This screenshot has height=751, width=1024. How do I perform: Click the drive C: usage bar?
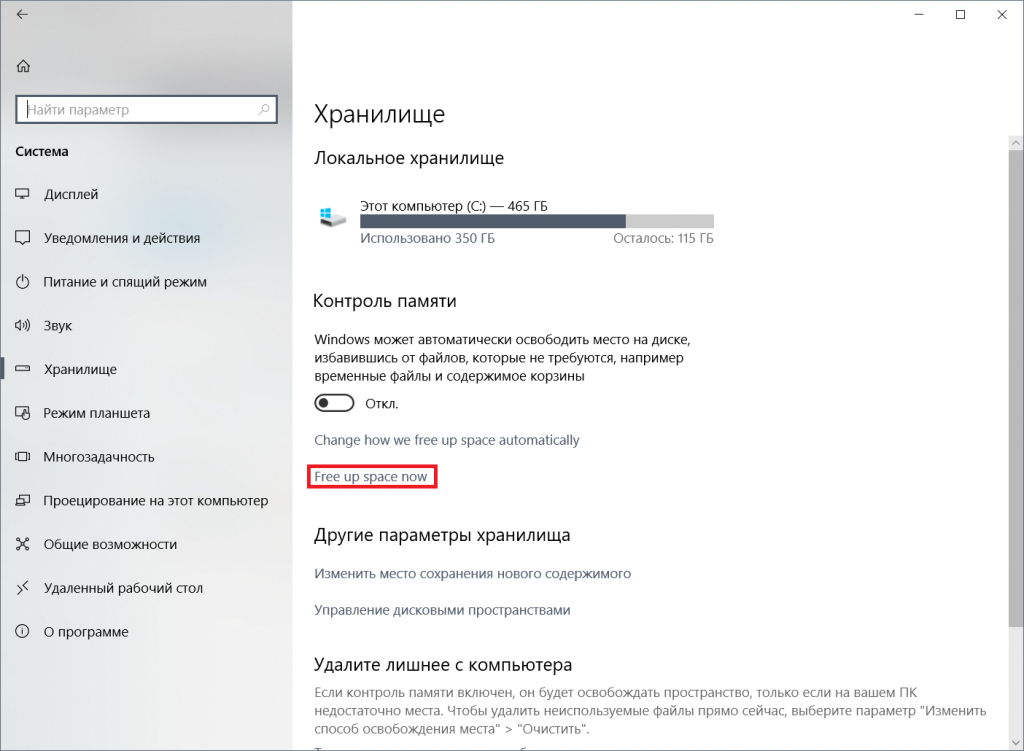(537, 221)
